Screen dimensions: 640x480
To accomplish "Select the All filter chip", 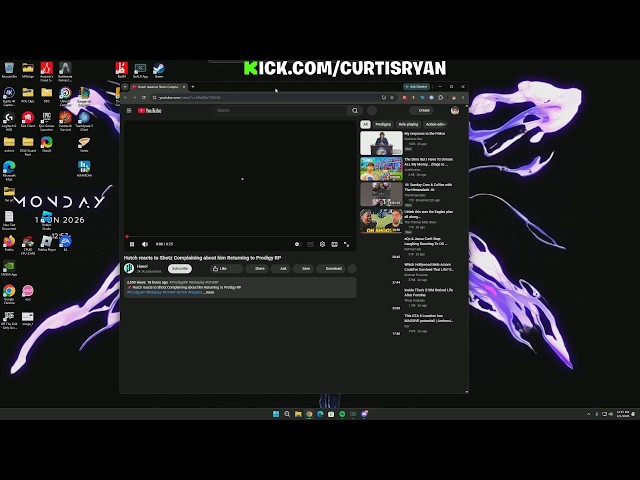I will pos(365,124).
